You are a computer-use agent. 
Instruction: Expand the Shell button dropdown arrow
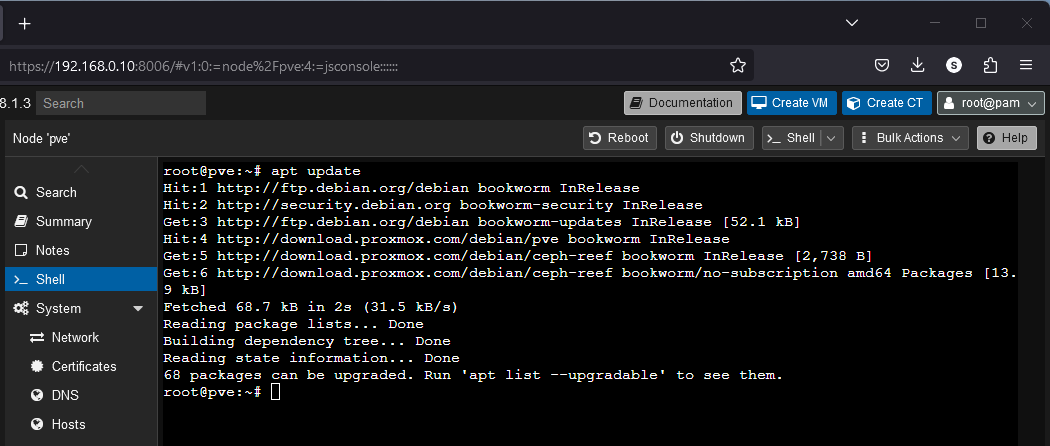click(832, 138)
